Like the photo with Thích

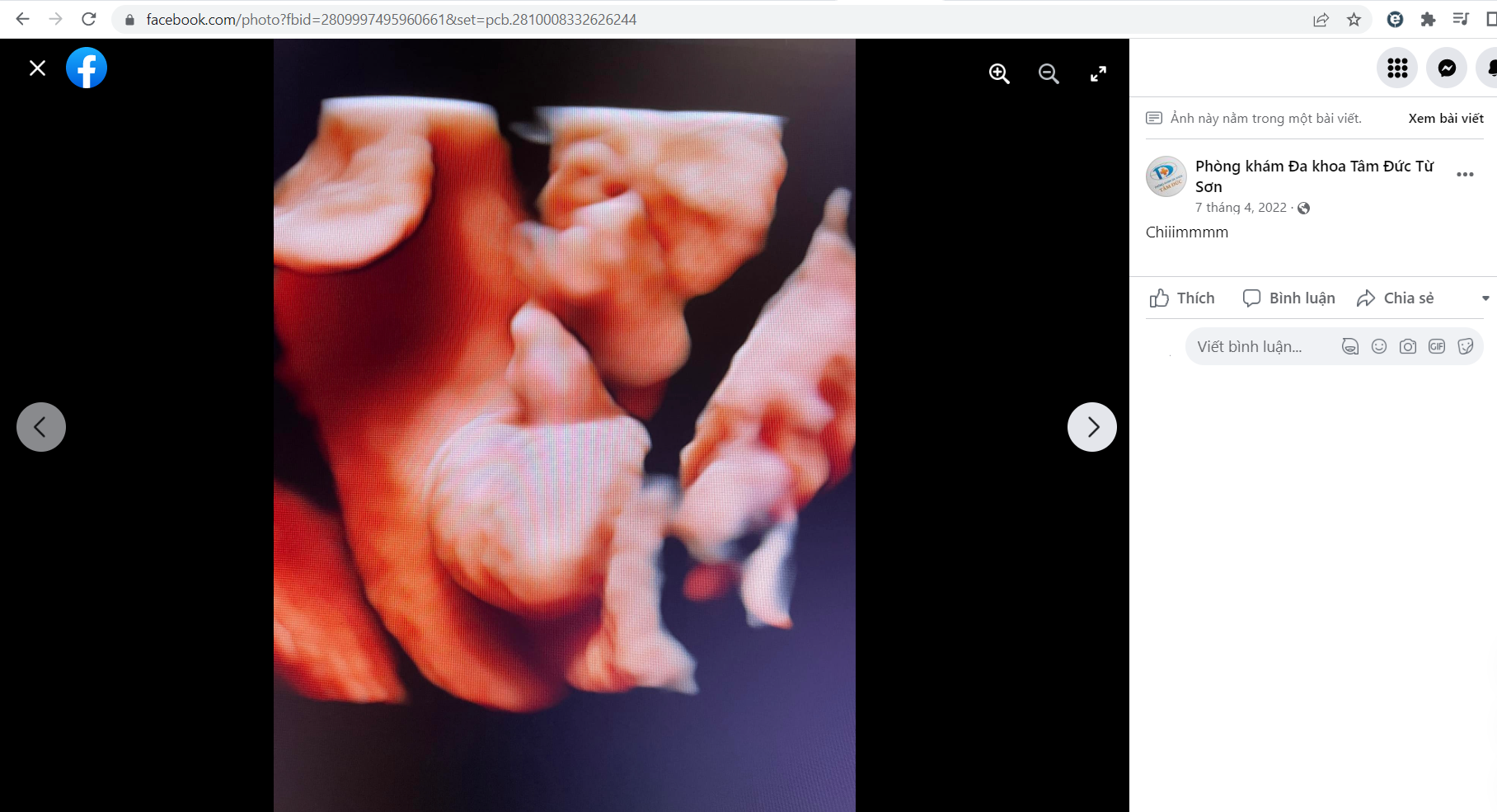(x=1182, y=298)
